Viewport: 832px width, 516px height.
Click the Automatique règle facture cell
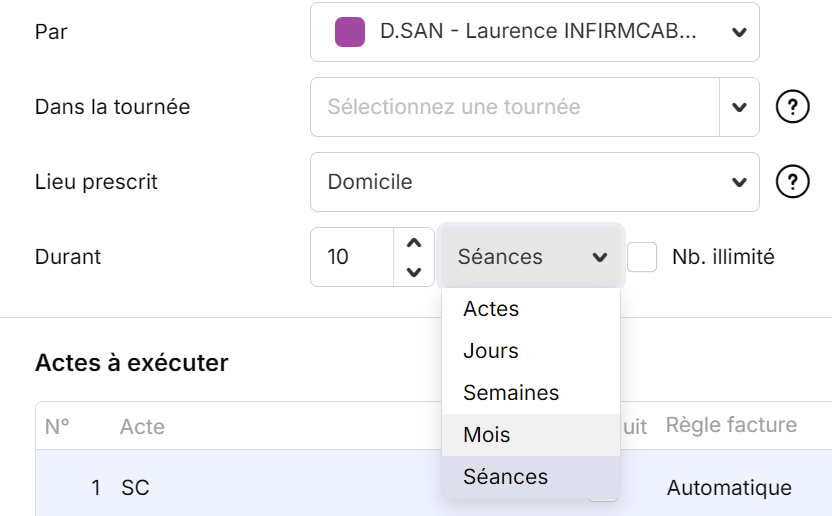pyautogui.click(x=729, y=488)
